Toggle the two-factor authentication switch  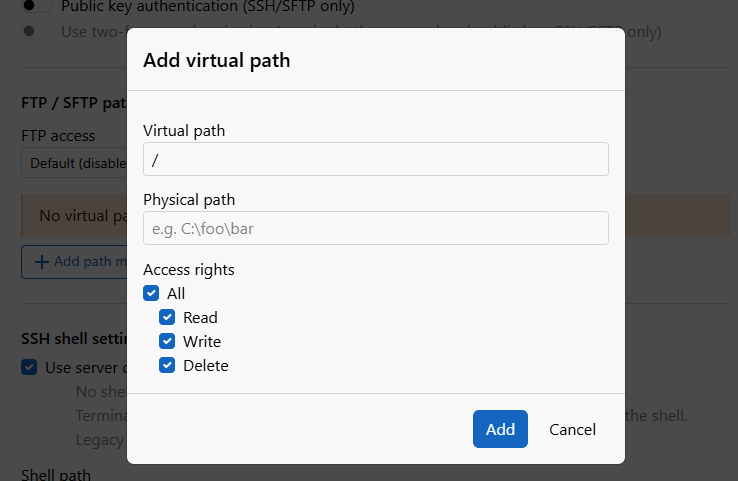point(37,32)
